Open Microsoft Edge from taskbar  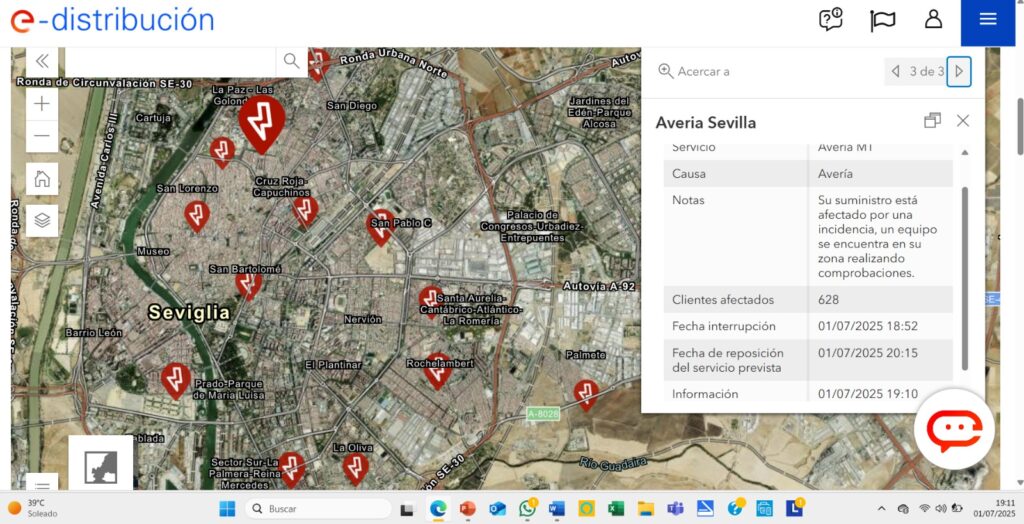pyautogui.click(x=438, y=508)
